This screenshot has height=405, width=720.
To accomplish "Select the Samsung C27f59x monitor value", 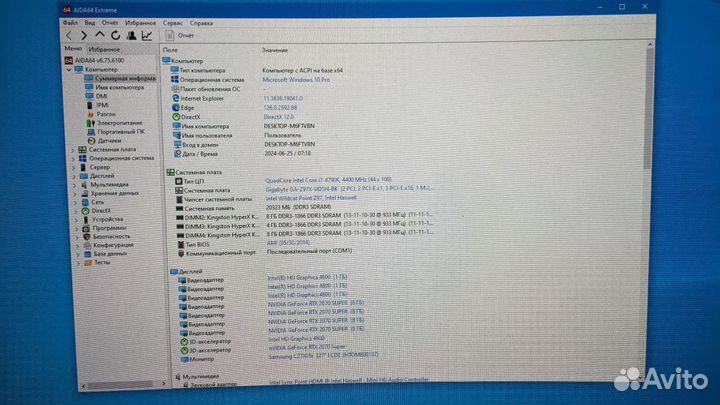I will tap(323, 355).
